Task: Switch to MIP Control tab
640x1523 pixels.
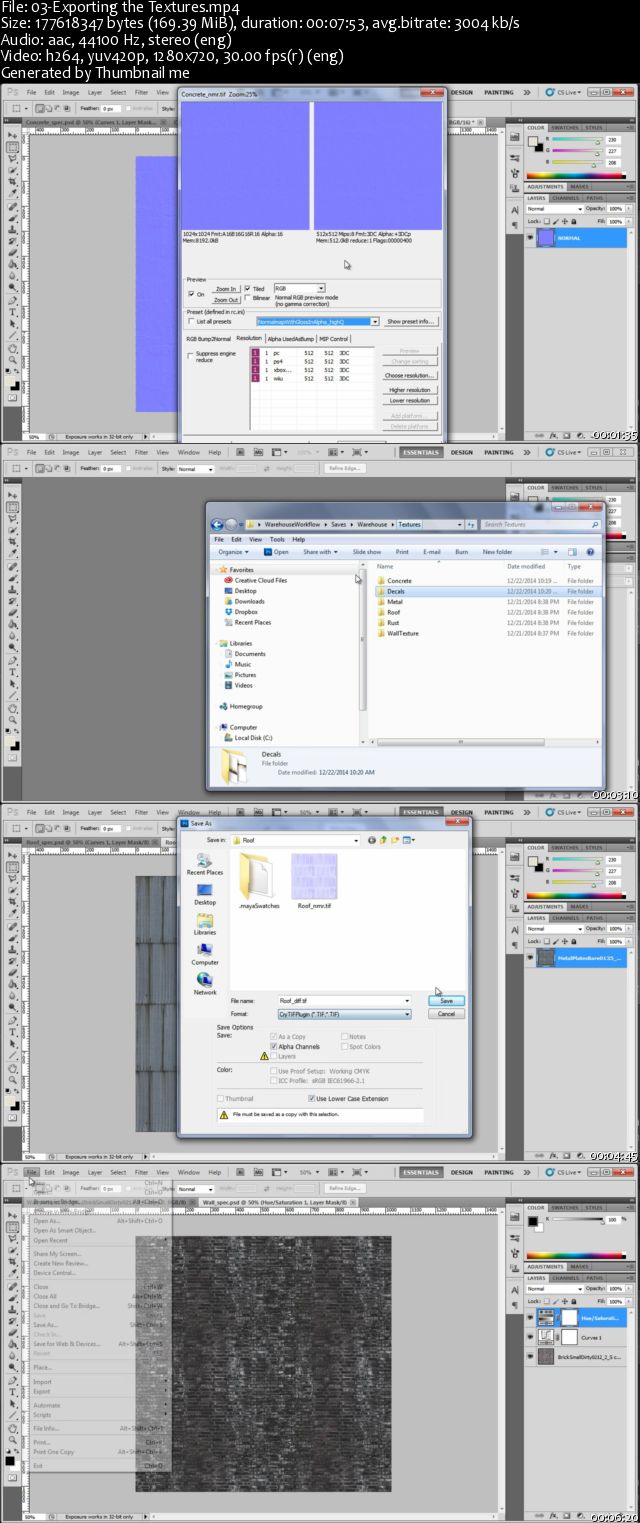Action: (334, 339)
